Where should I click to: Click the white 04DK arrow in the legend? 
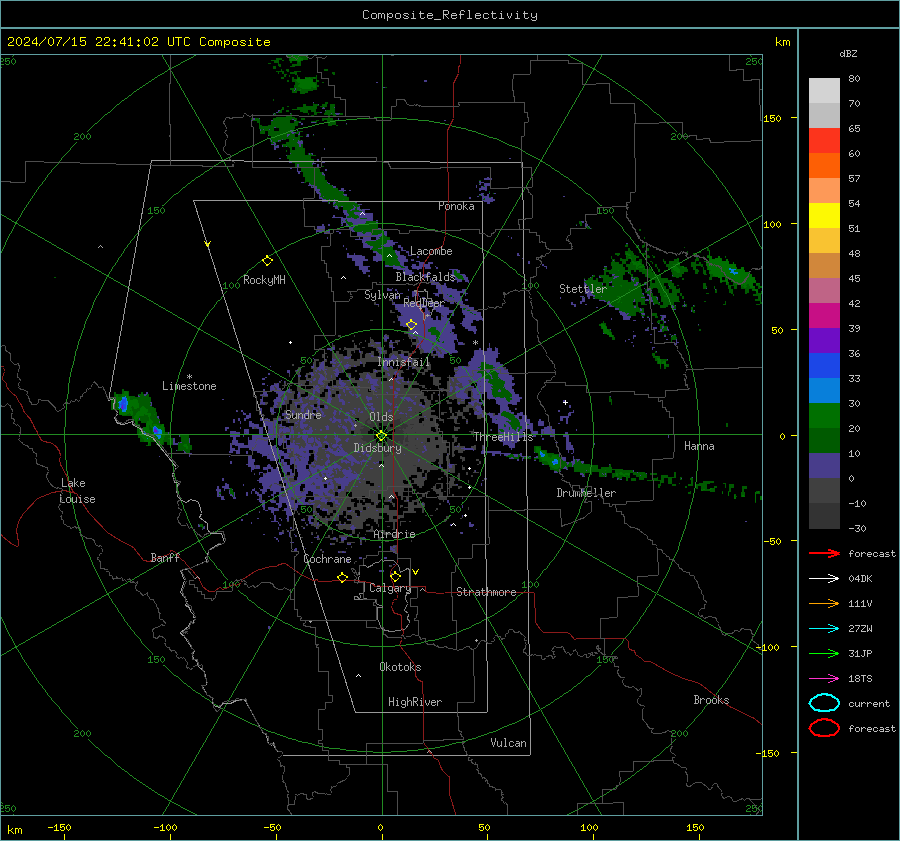point(824,579)
